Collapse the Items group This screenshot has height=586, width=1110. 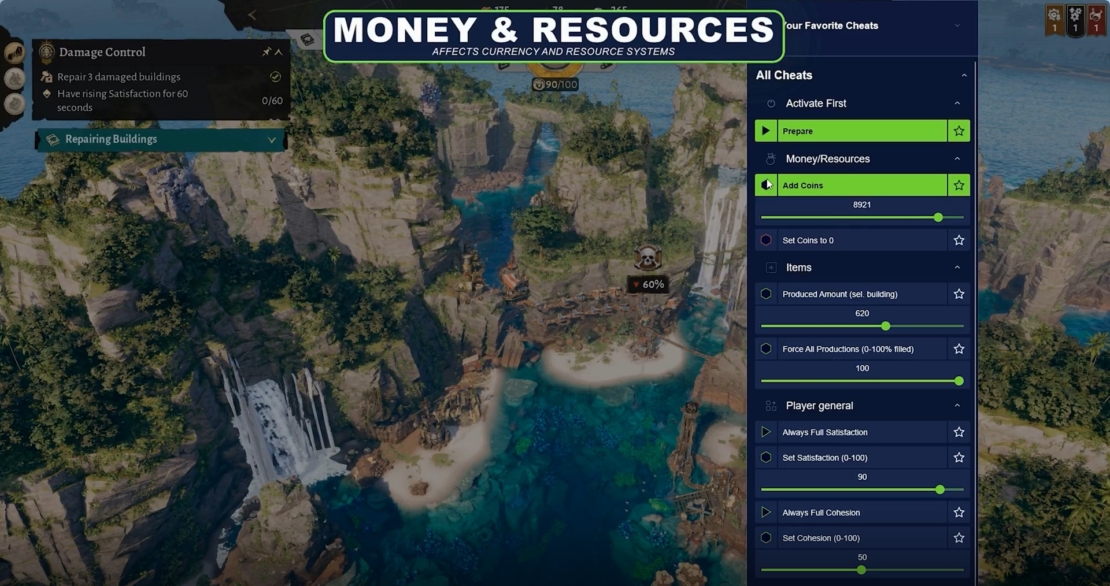(x=957, y=268)
